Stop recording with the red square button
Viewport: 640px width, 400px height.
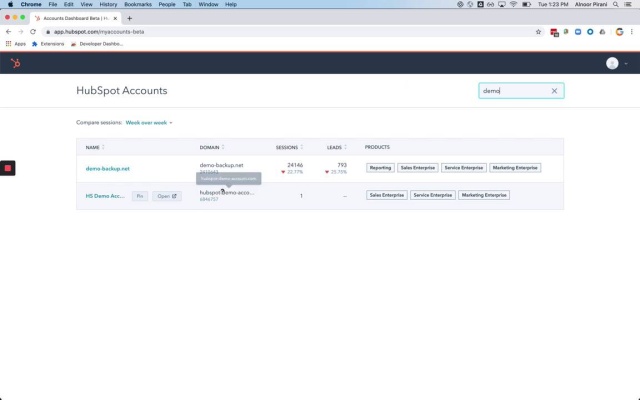(8, 168)
